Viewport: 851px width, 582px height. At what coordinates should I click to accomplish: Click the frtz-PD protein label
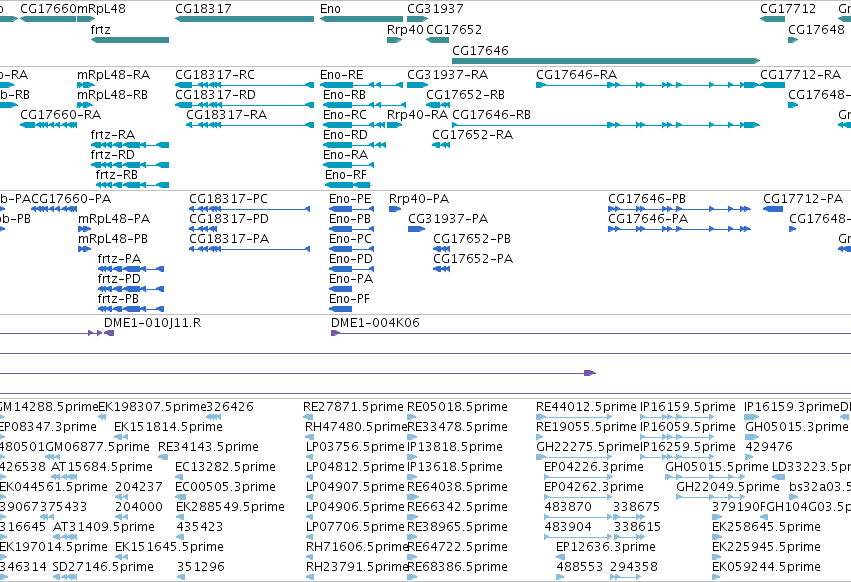pyautogui.click(x=119, y=279)
